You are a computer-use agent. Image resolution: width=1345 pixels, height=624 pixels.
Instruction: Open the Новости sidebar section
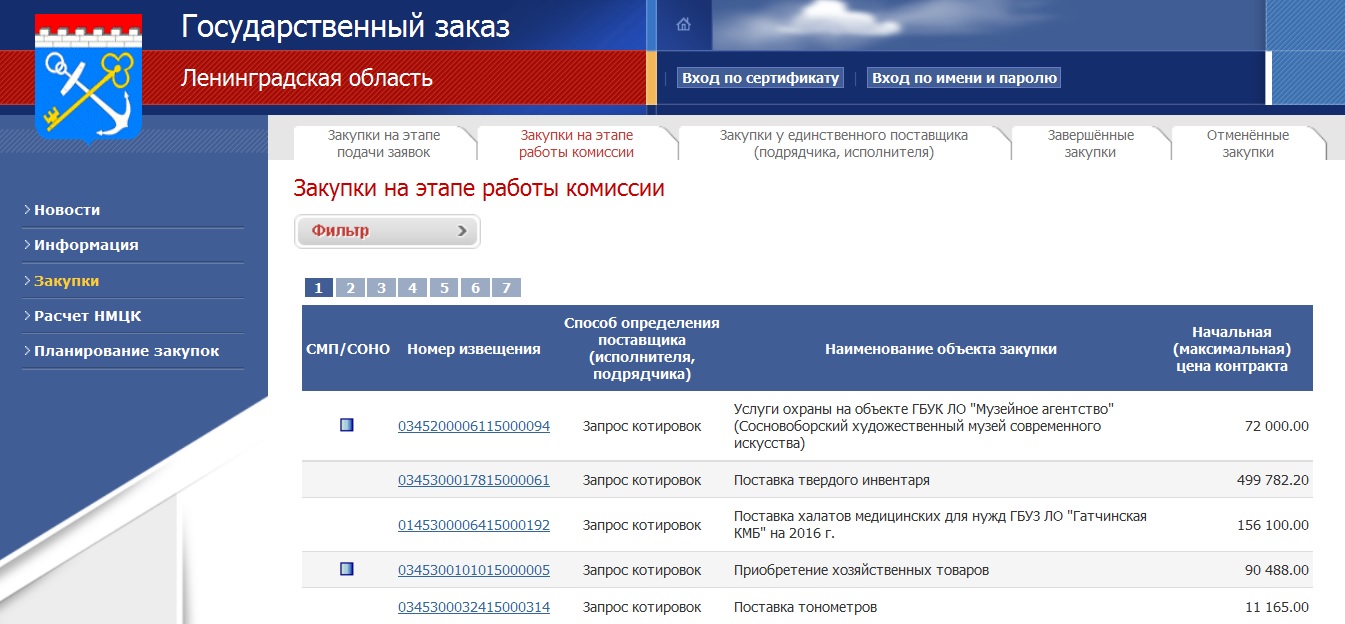(x=67, y=210)
